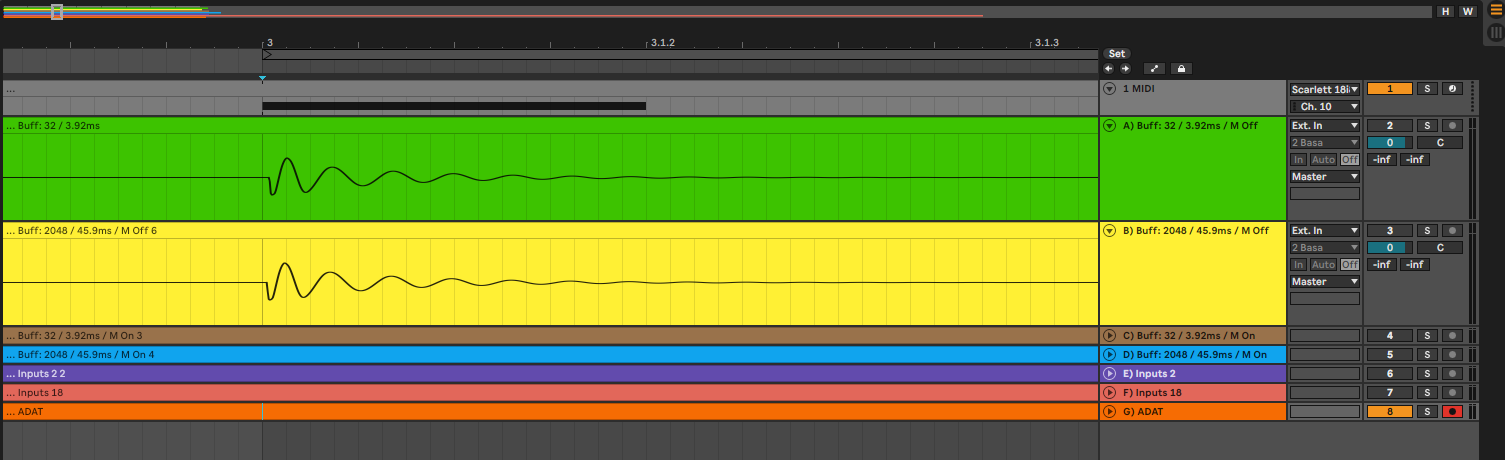Image resolution: width=1505 pixels, height=460 pixels.
Task: Open the Scarlett 18i MIDI input dropdown
Action: (x=1325, y=89)
